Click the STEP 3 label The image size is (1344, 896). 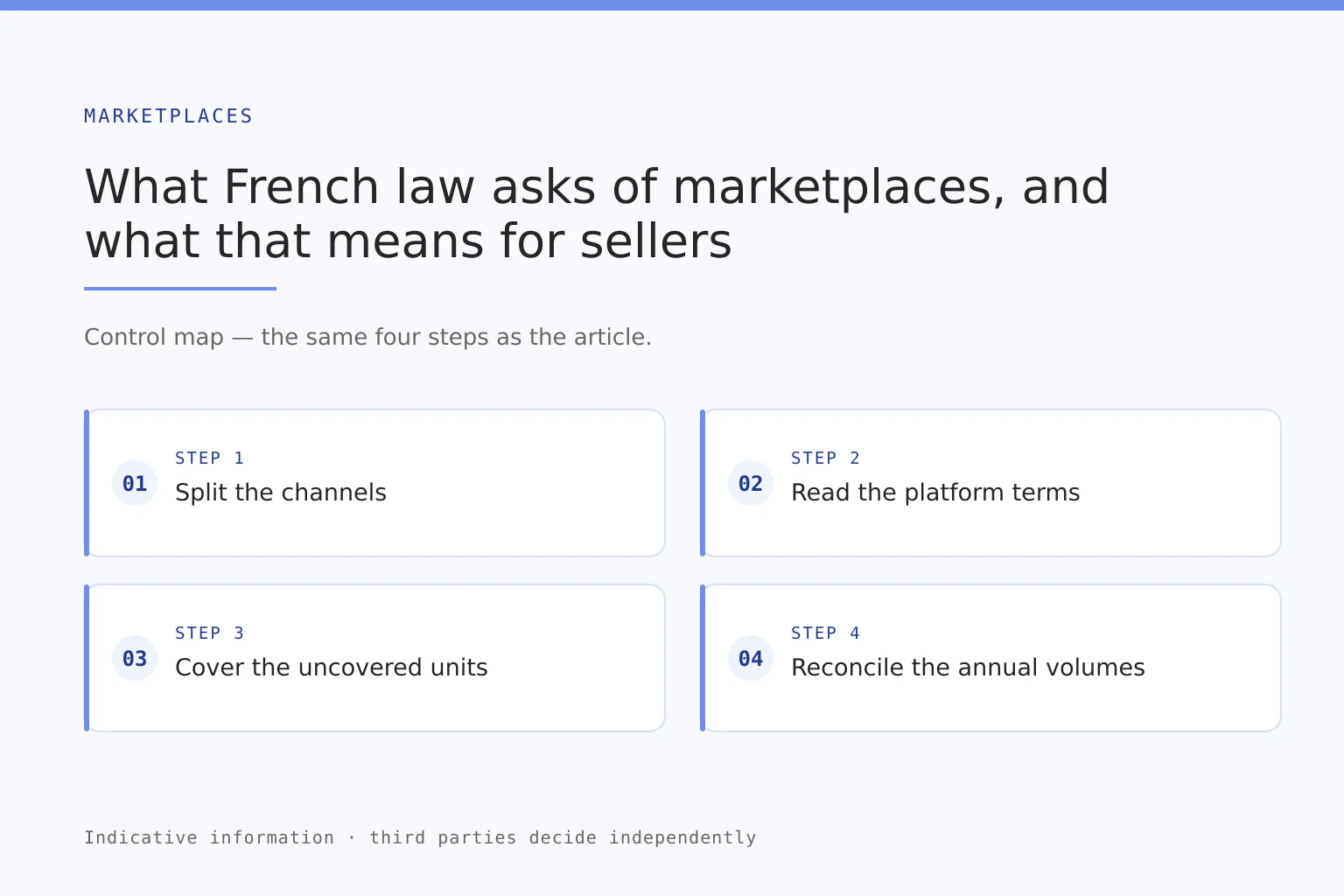210,633
